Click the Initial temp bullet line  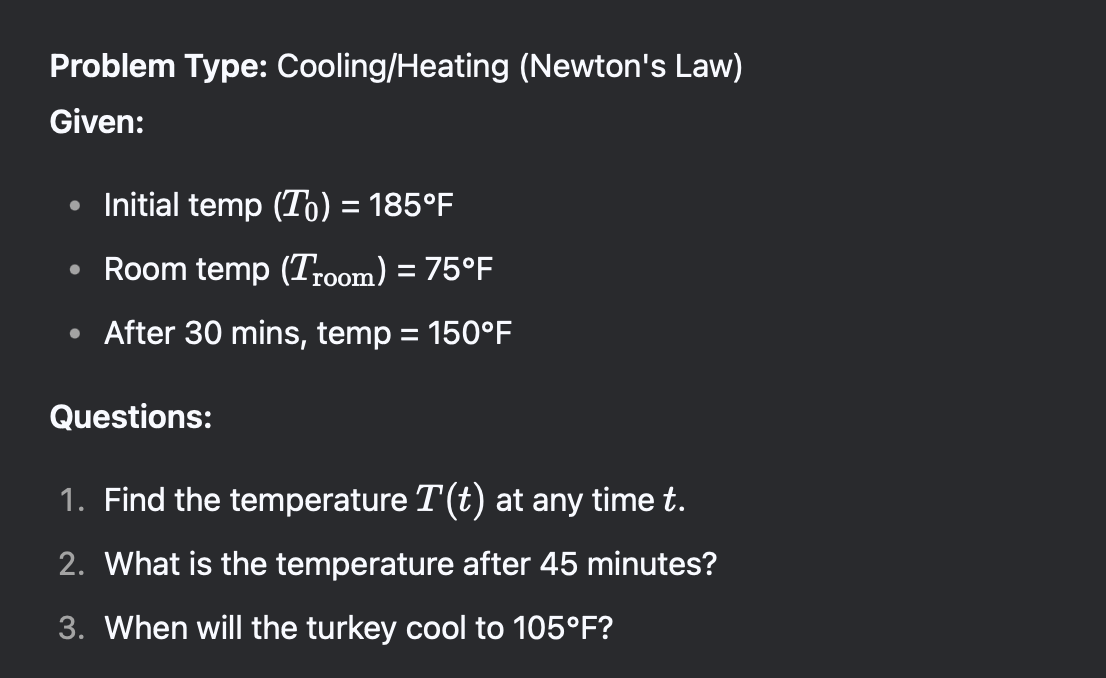pos(279,205)
